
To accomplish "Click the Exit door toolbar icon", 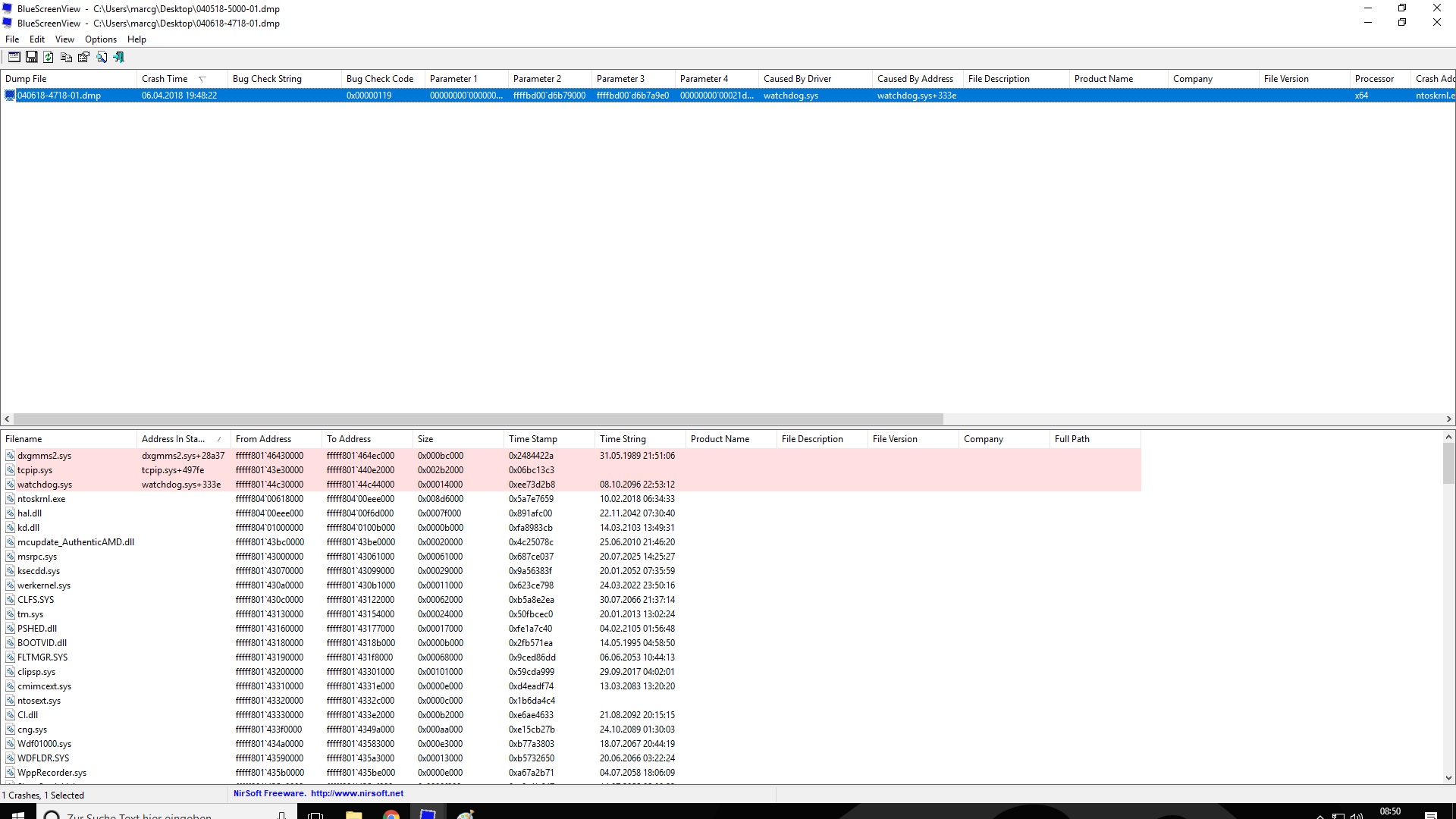I will (119, 57).
